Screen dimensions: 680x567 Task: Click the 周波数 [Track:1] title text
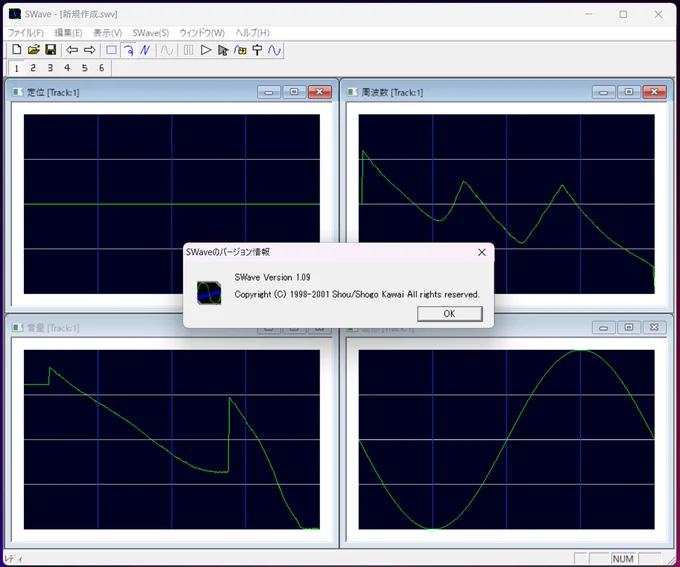click(x=392, y=92)
